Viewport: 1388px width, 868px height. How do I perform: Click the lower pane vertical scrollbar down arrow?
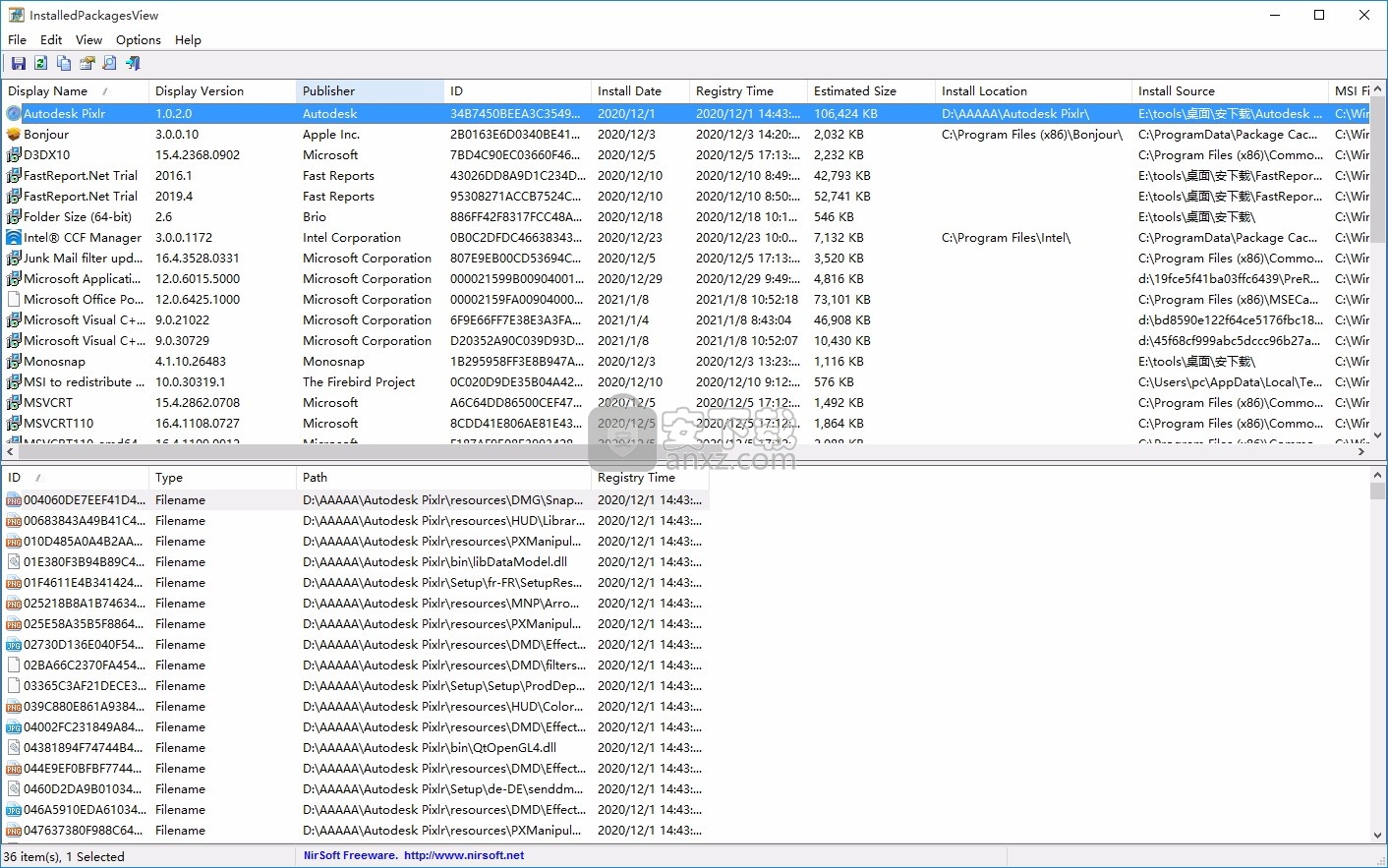(1377, 836)
